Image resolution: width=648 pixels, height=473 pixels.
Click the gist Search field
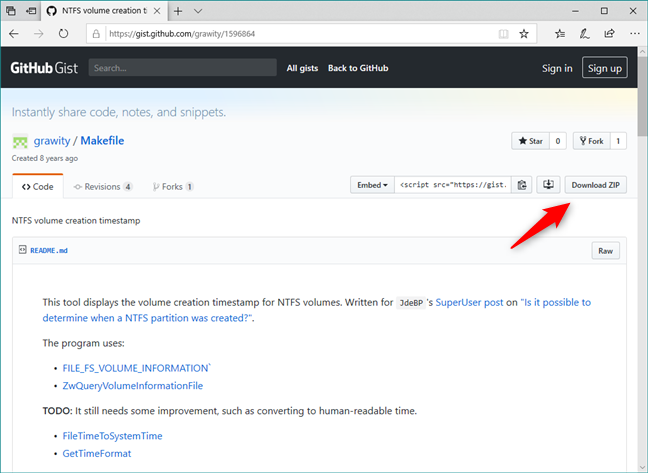(x=183, y=68)
